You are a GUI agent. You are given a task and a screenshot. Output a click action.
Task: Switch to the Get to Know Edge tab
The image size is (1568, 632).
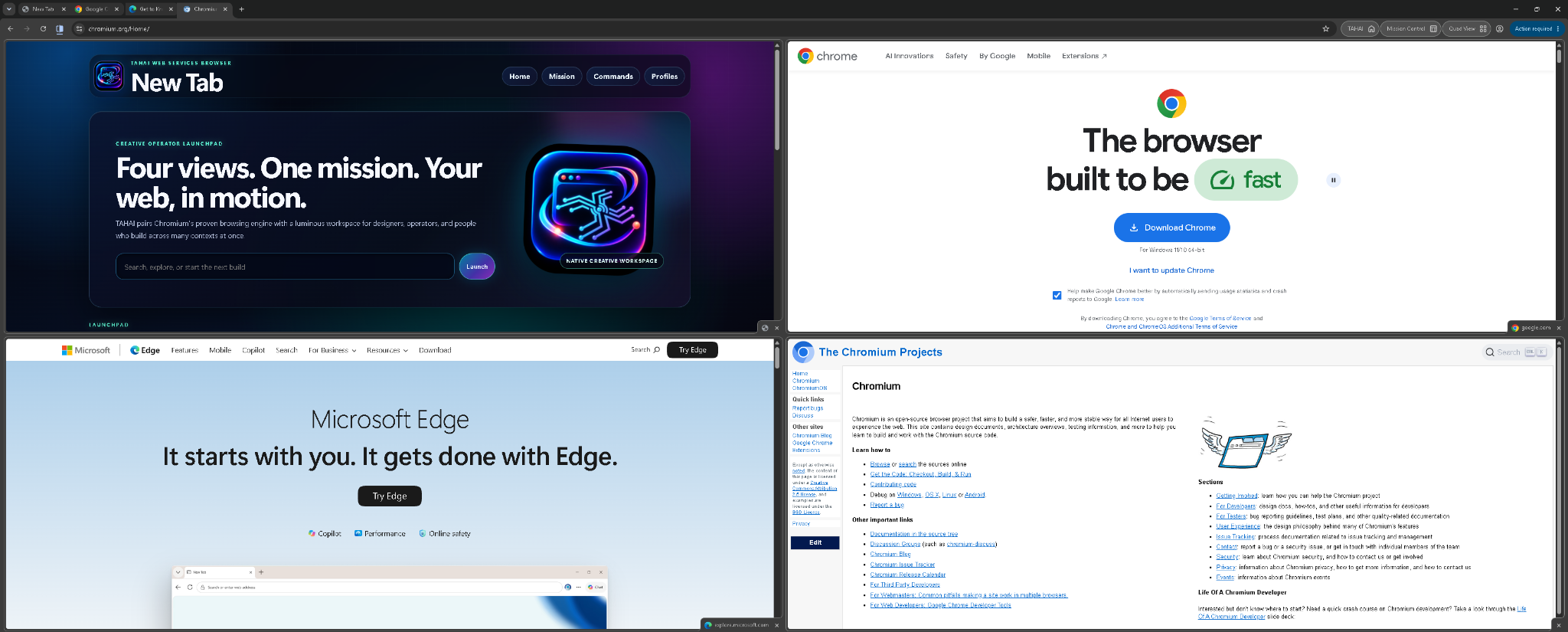click(150, 9)
